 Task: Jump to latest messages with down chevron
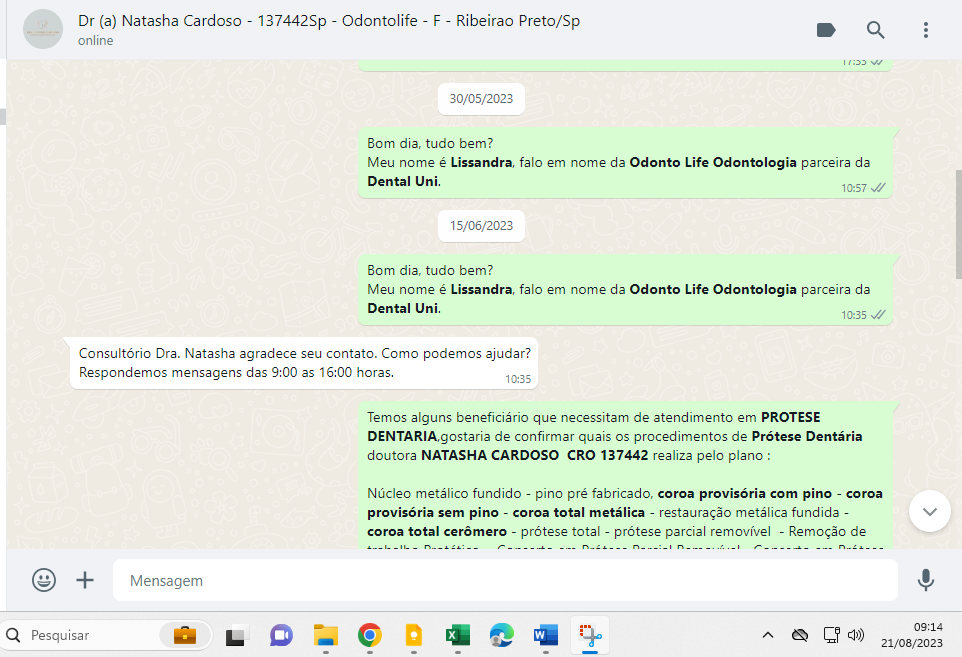pos(929,511)
